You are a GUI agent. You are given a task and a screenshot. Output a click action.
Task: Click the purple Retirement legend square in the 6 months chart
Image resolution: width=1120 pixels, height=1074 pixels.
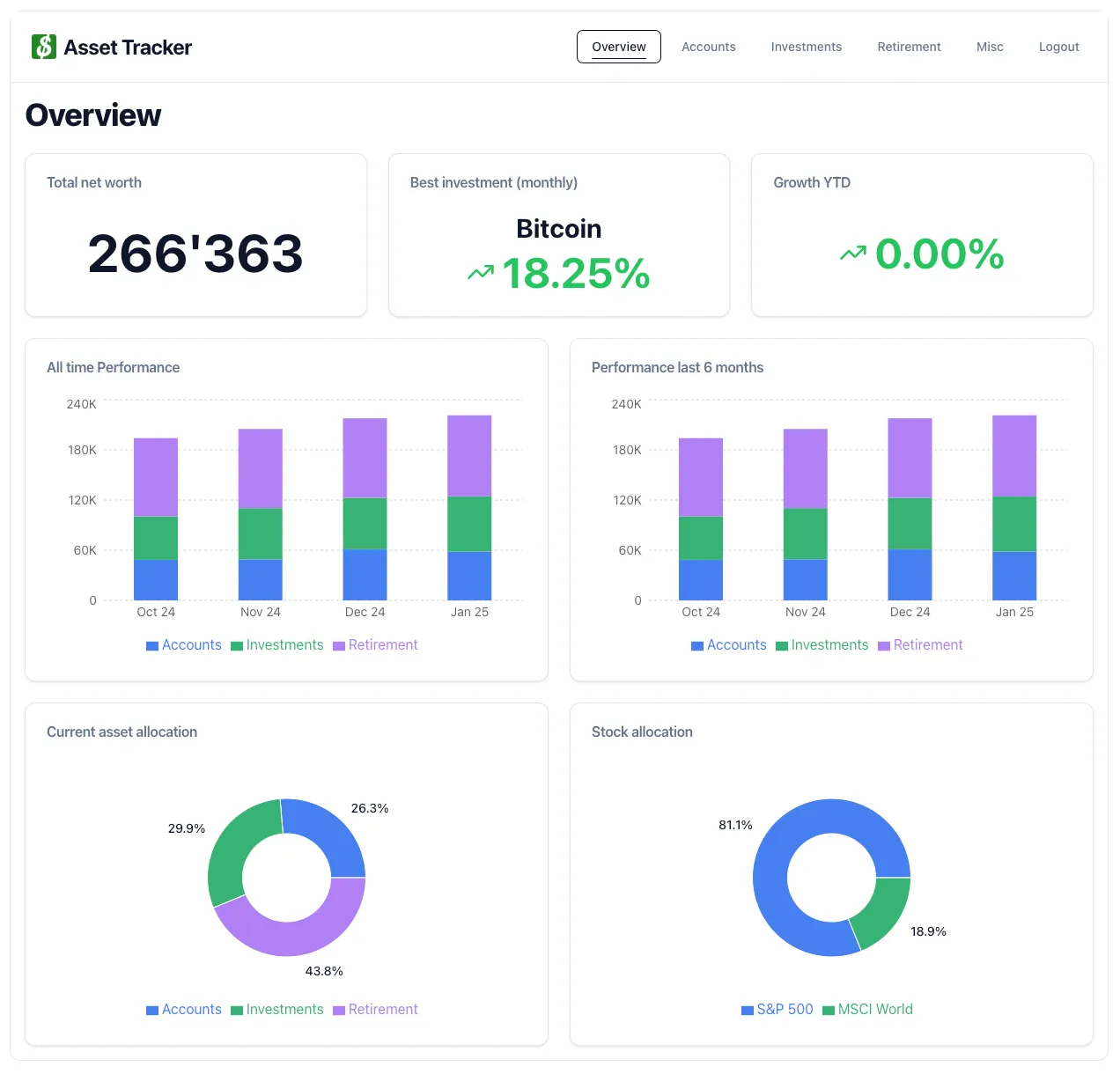coord(882,645)
